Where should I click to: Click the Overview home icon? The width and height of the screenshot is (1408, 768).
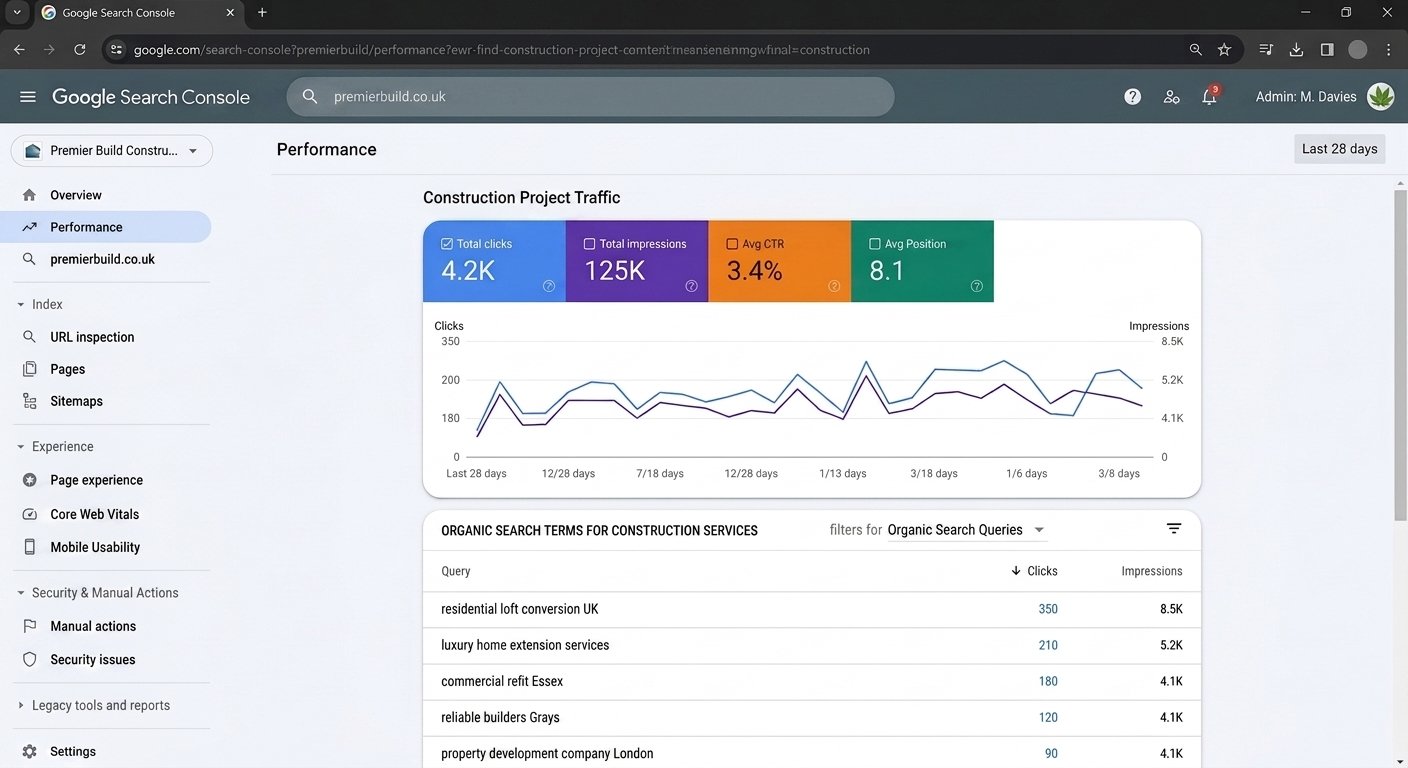(29, 195)
